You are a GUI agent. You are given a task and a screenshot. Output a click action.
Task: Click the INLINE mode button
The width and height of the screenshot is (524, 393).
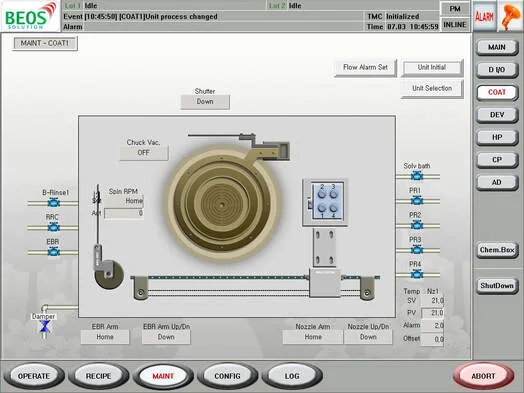tap(455, 25)
